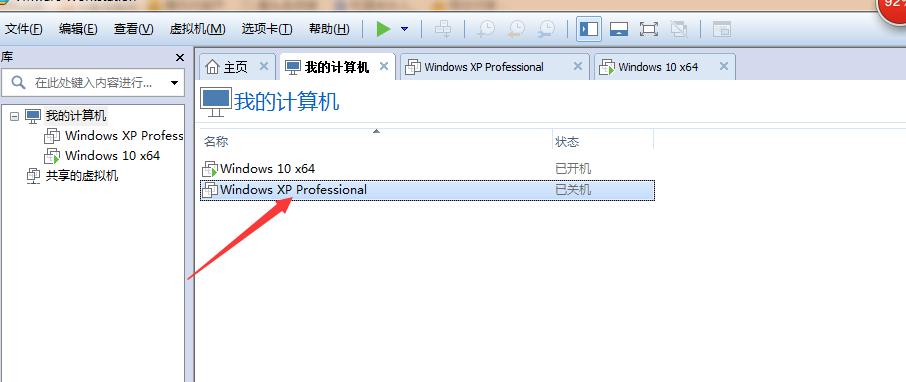906x382 pixels.
Task: Click the send Ctrl+Alt+Del toolbar icon
Action: 443,29
